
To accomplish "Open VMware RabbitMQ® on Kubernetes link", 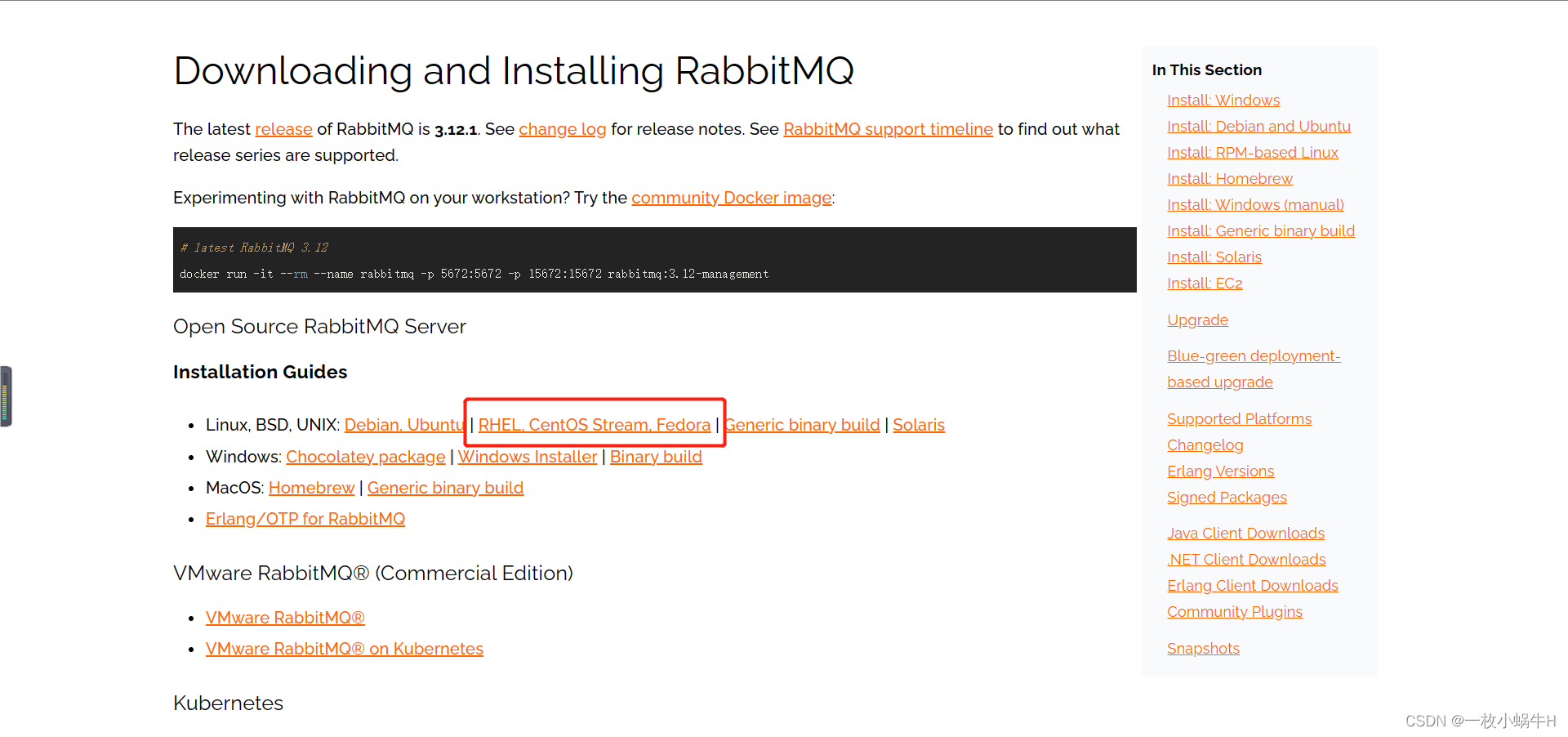I will tap(345, 649).
